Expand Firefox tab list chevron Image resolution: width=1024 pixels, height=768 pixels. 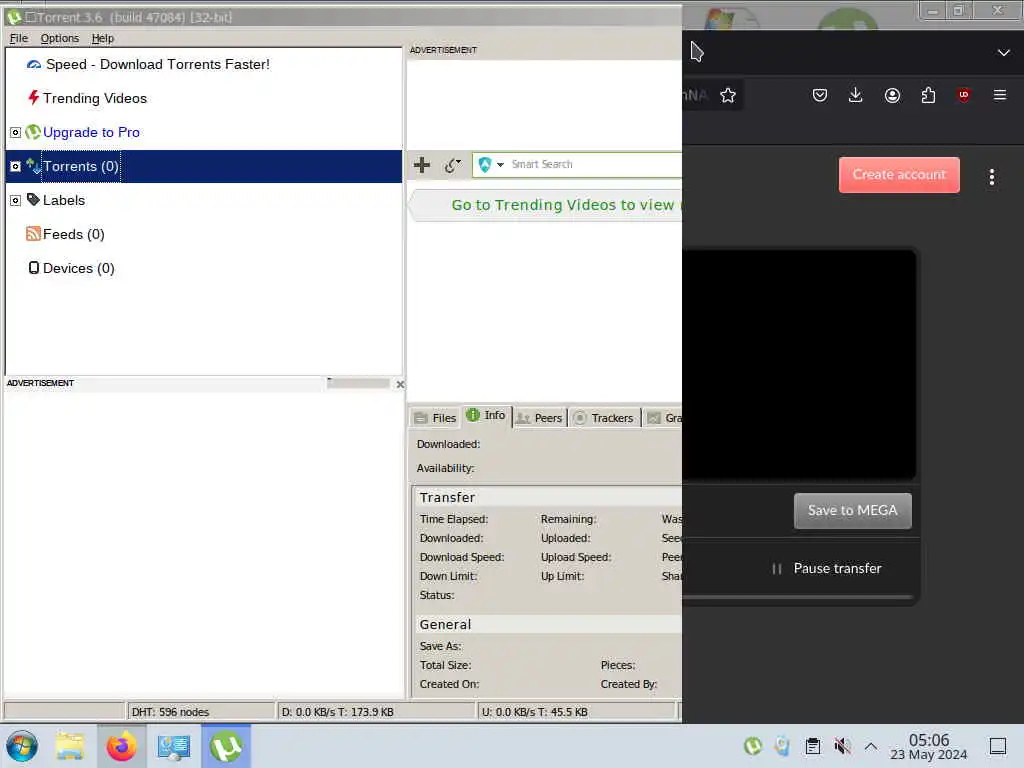1004,52
